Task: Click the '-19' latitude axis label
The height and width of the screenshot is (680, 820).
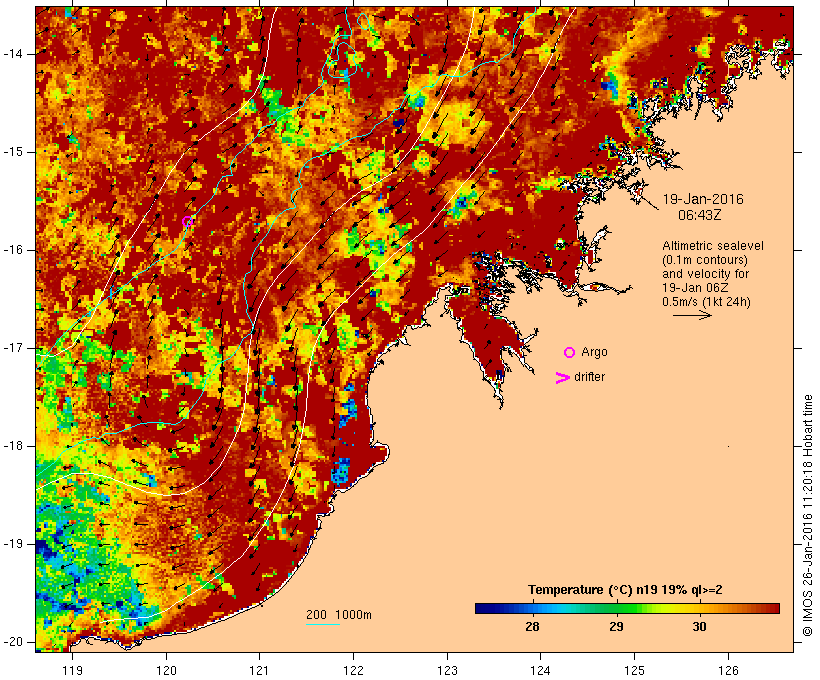Action: click(x=13, y=544)
